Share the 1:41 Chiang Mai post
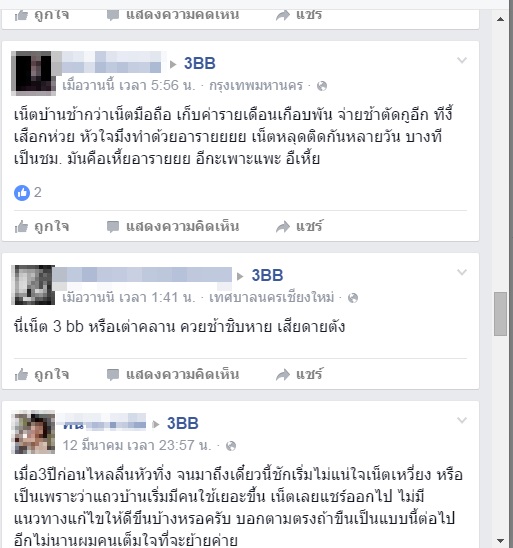Viewport: 513px width, 548px height. [x=299, y=374]
